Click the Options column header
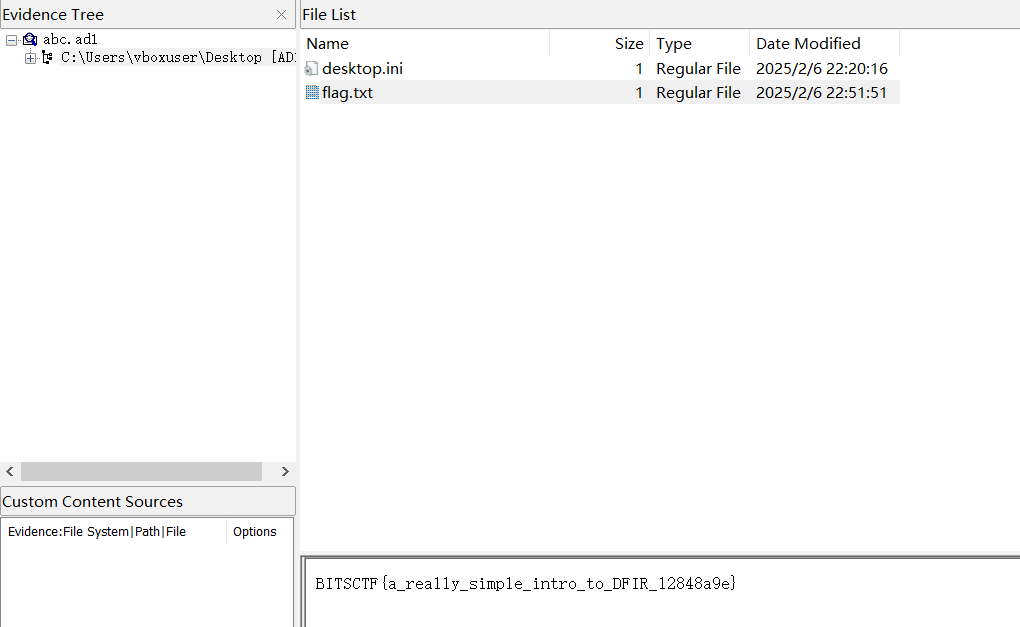1020x627 pixels. [x=255, y=532]
